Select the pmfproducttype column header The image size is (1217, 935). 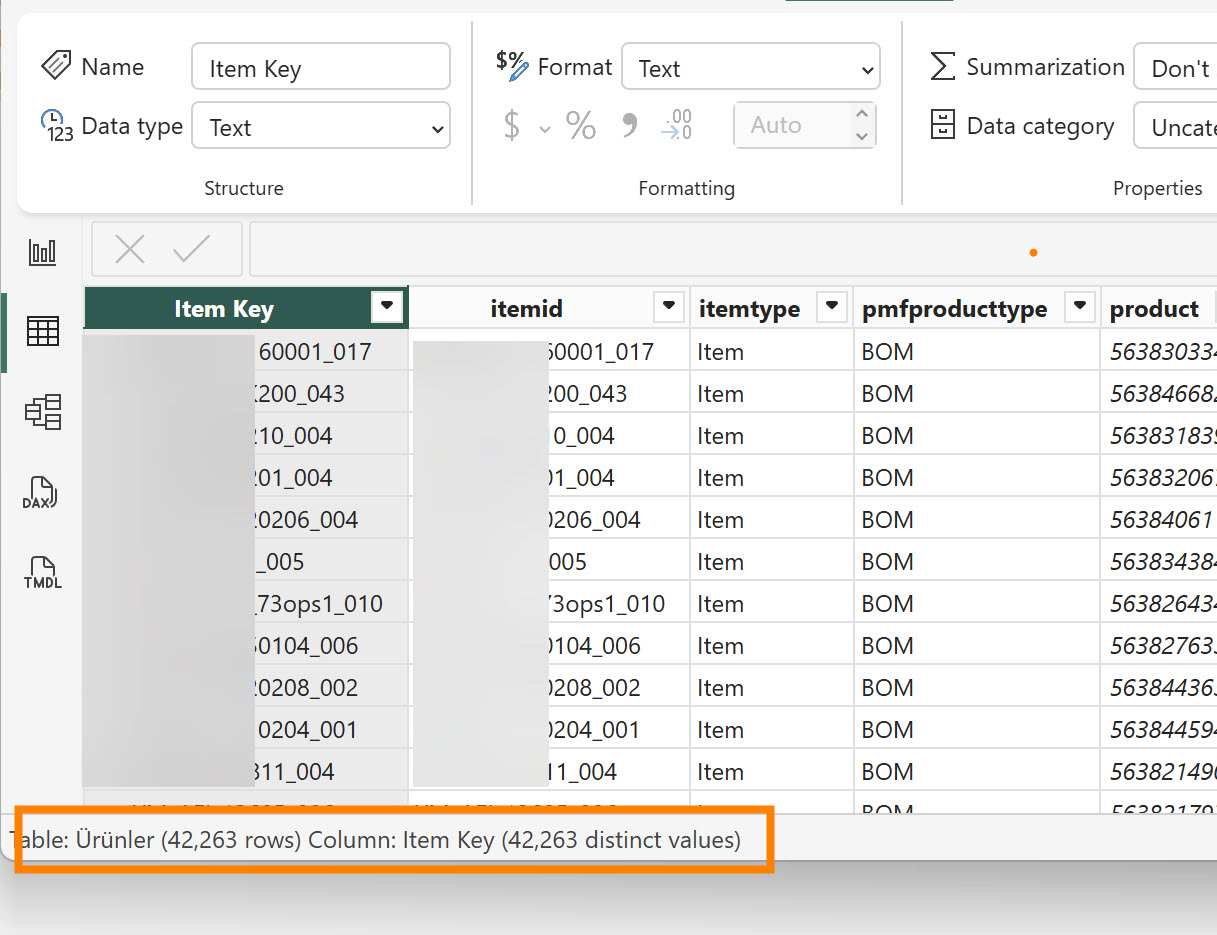click(954, 309)
